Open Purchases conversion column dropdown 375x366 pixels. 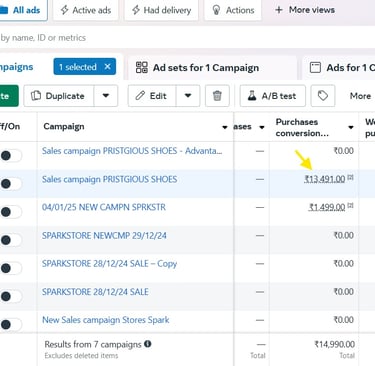tap(351, 127)
